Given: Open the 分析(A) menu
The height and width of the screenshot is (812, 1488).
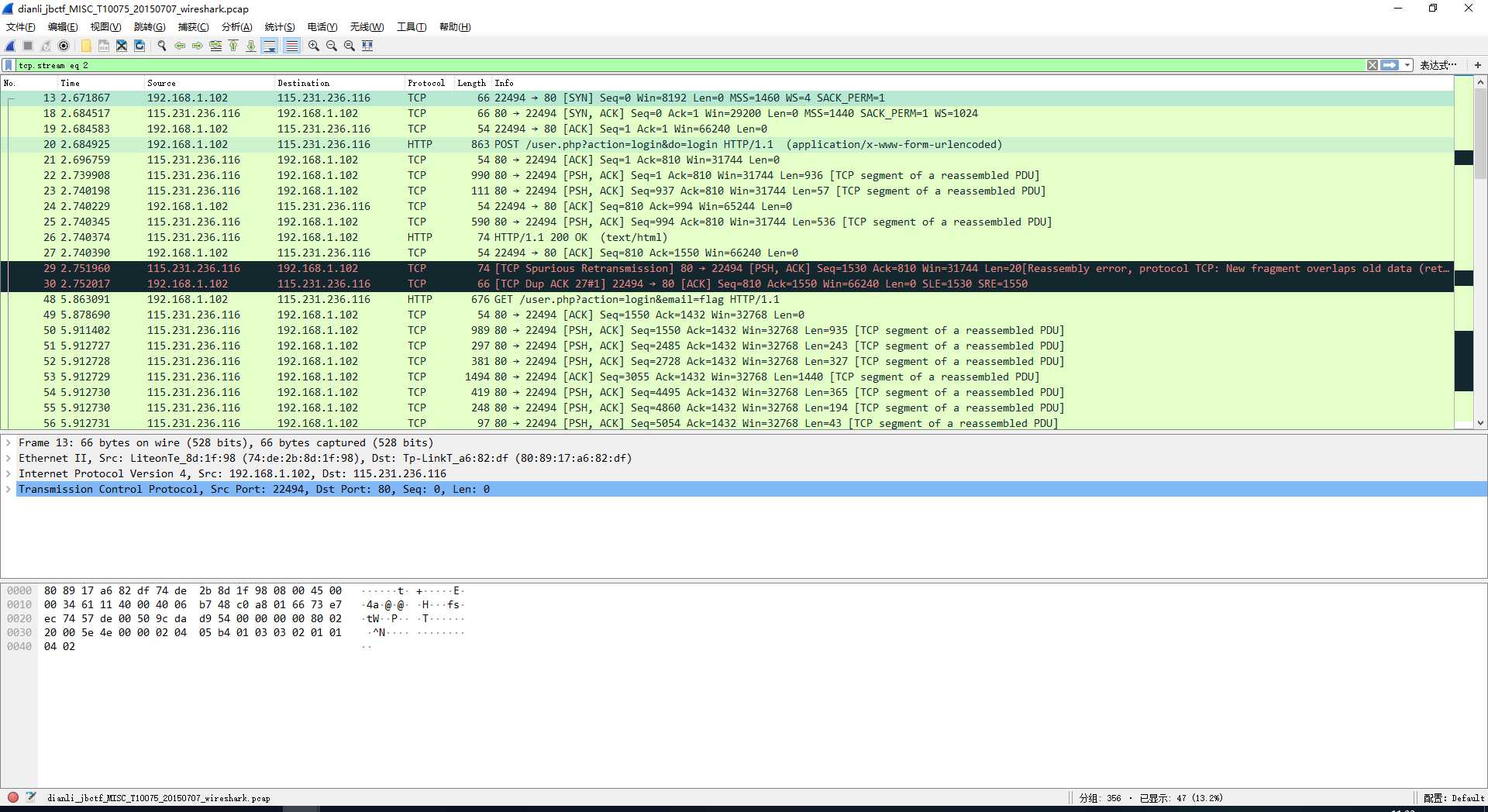Looking at the screenshot, I should 237,27.
